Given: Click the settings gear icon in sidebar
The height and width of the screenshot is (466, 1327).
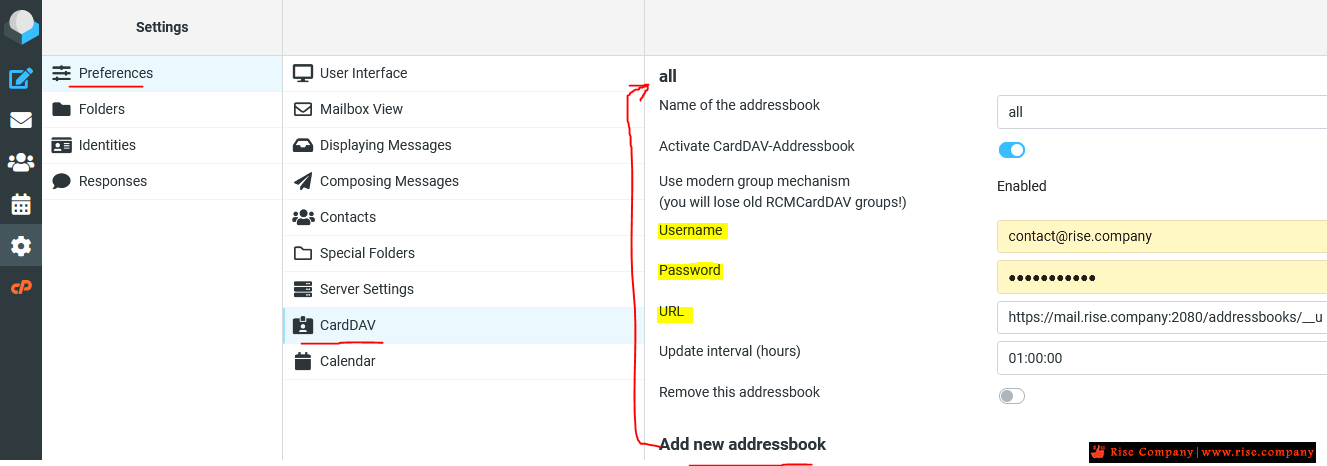Looking at the screenshot, I should [x=21, y=246].
